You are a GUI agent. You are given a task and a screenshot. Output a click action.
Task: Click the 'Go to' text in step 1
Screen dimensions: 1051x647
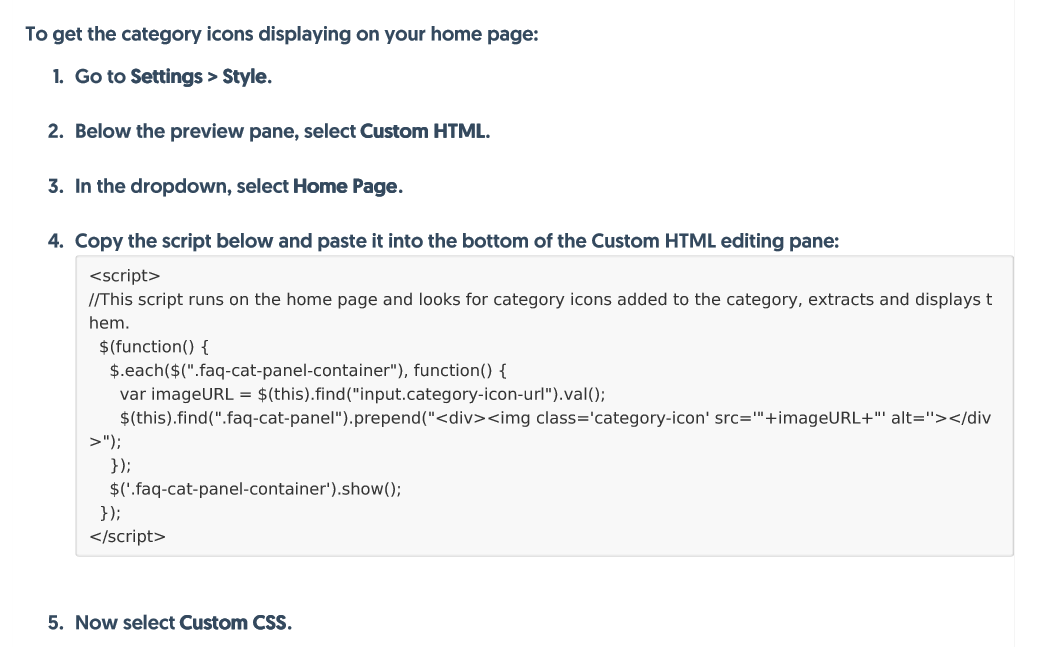point(100,77)
